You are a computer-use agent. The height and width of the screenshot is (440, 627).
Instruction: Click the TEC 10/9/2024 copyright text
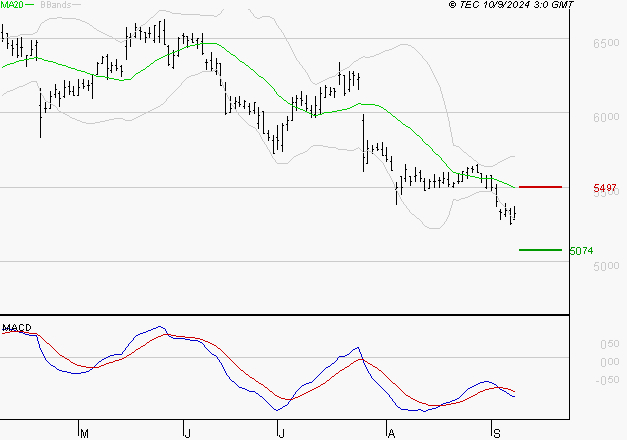pyautogui.click(x=511, y=4)
